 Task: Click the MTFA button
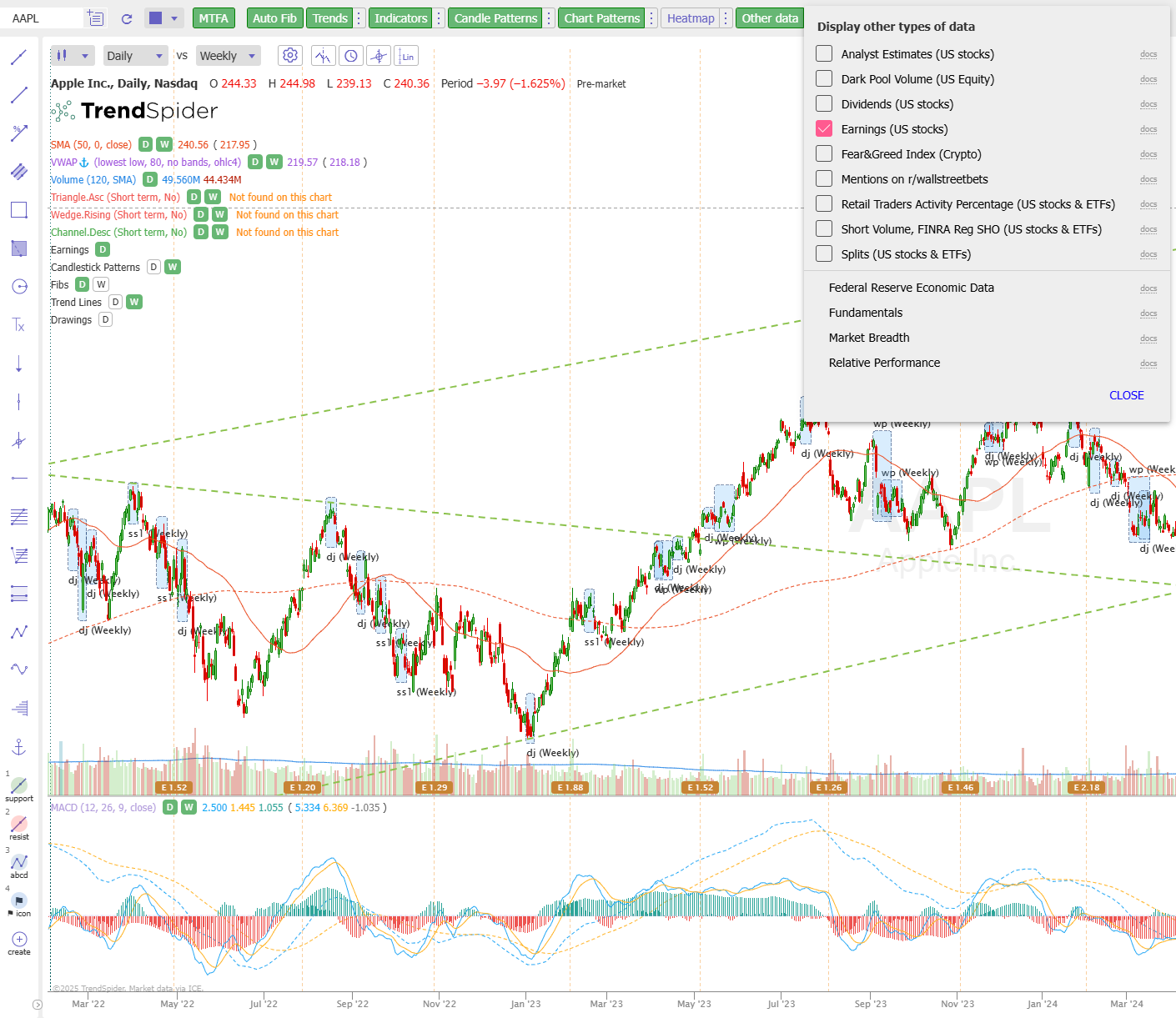(x=214, y=18)
